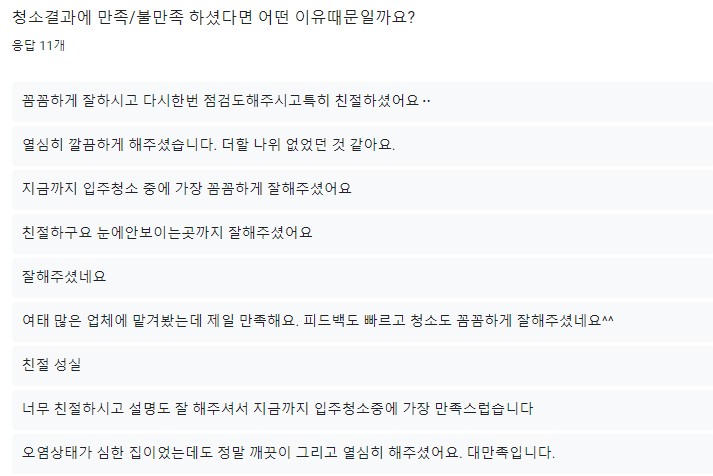The width and height of the screenshot is (713, 476).
Task: Click the words 대만족입니다 in the last response
Action: (x=511, y=453)
